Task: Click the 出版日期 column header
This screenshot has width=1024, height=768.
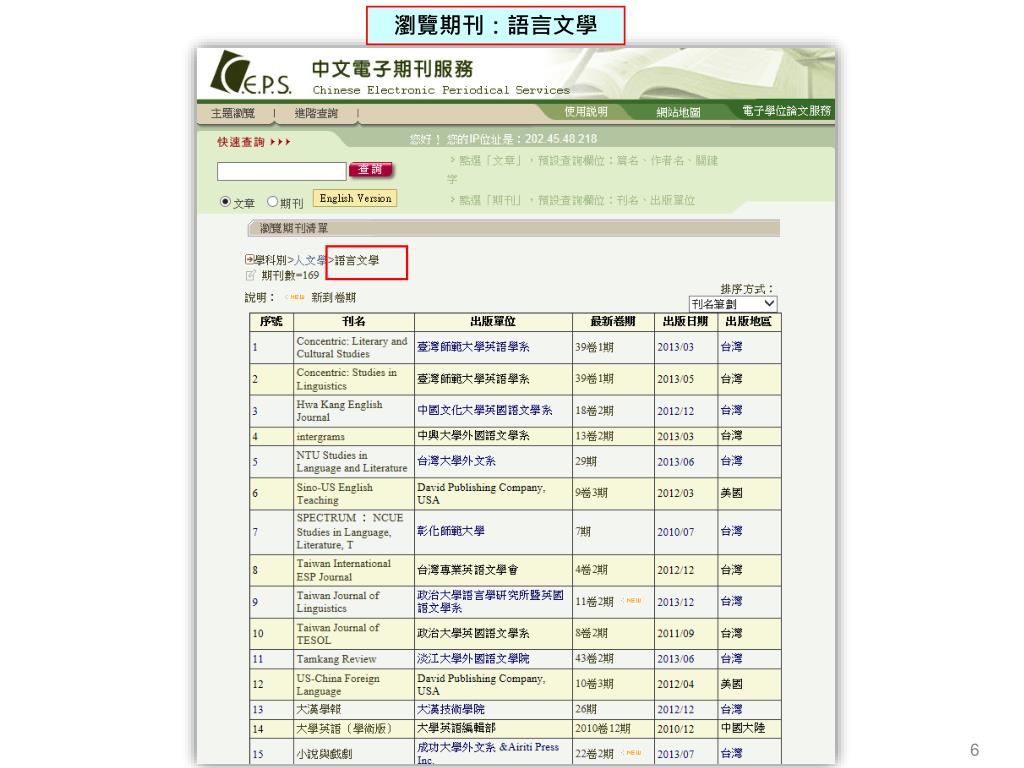Action: pyautogui.click(x=685, y=321)
